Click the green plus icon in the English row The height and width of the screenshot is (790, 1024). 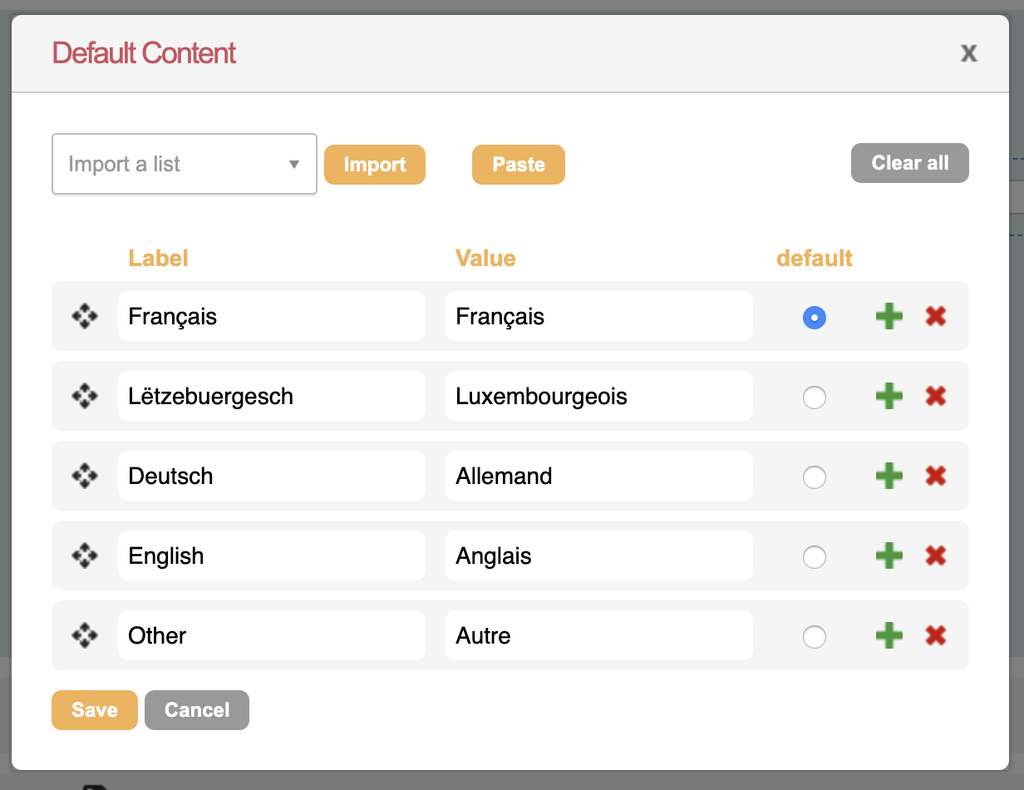(x=889, y=556)
